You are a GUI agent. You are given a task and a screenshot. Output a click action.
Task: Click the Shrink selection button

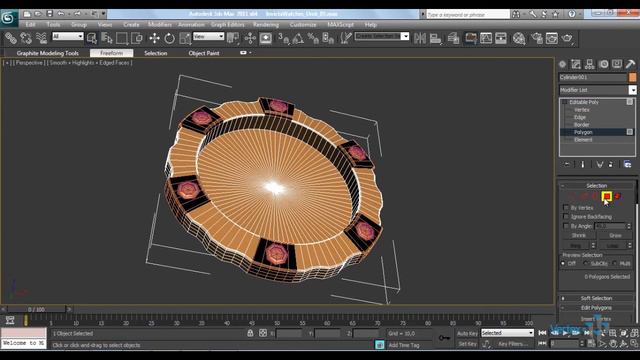[x=578, y=236]
